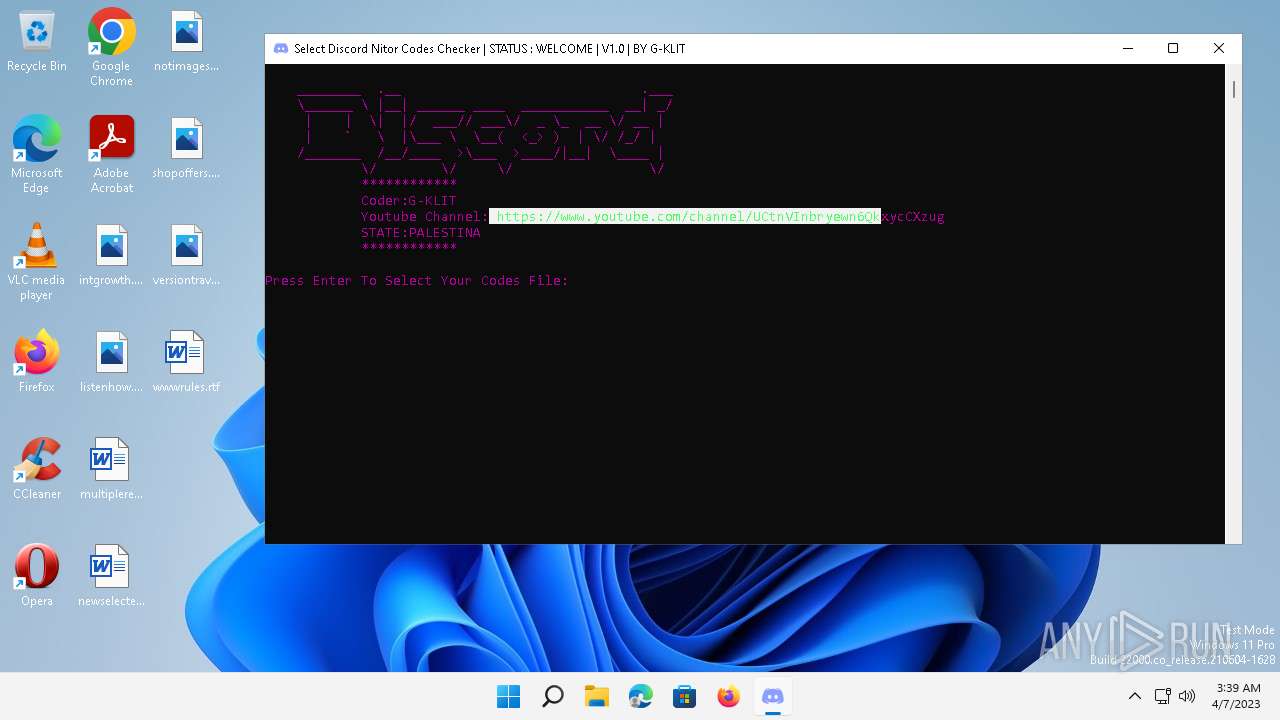Open the Windows Start menu
The image size is (1280, 720).
pyautogui.click(x=508, y=696)
